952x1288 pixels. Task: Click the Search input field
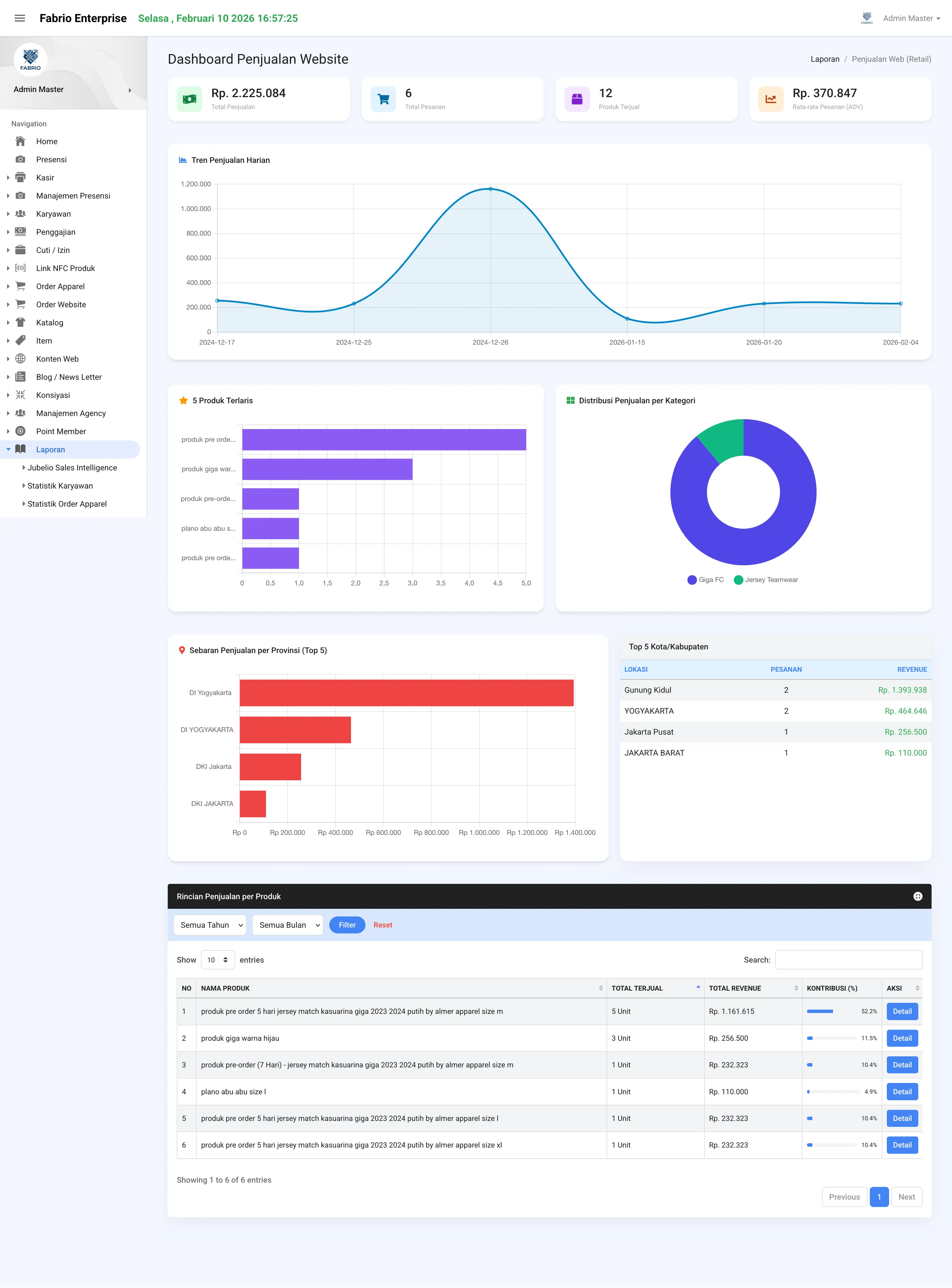(x=848, y=960)
